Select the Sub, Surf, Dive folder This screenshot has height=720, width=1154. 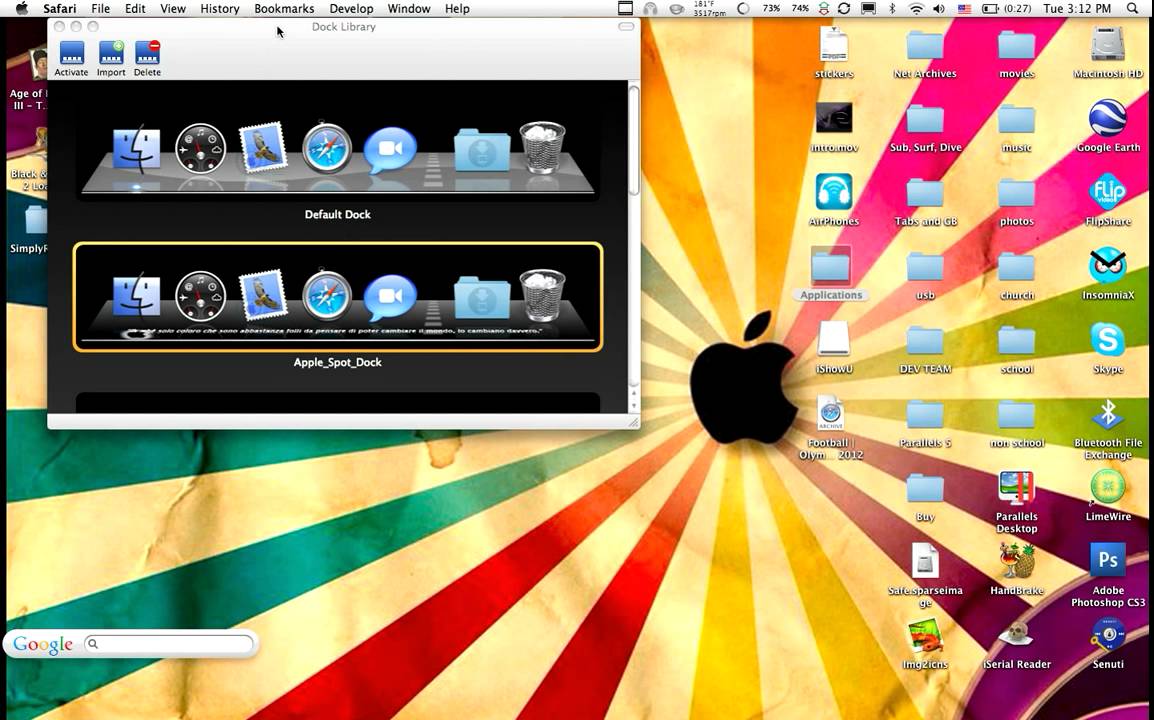(x=925, y=118)
